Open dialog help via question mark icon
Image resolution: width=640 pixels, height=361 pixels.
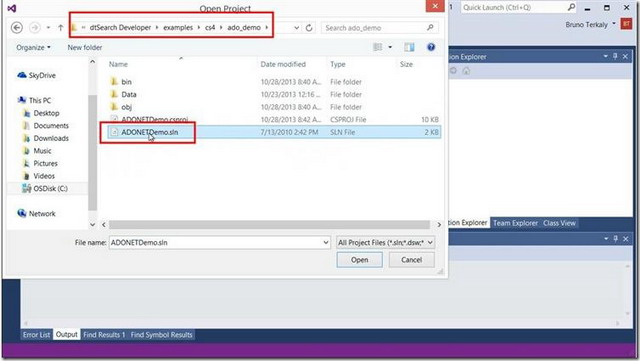click(431, 47)
